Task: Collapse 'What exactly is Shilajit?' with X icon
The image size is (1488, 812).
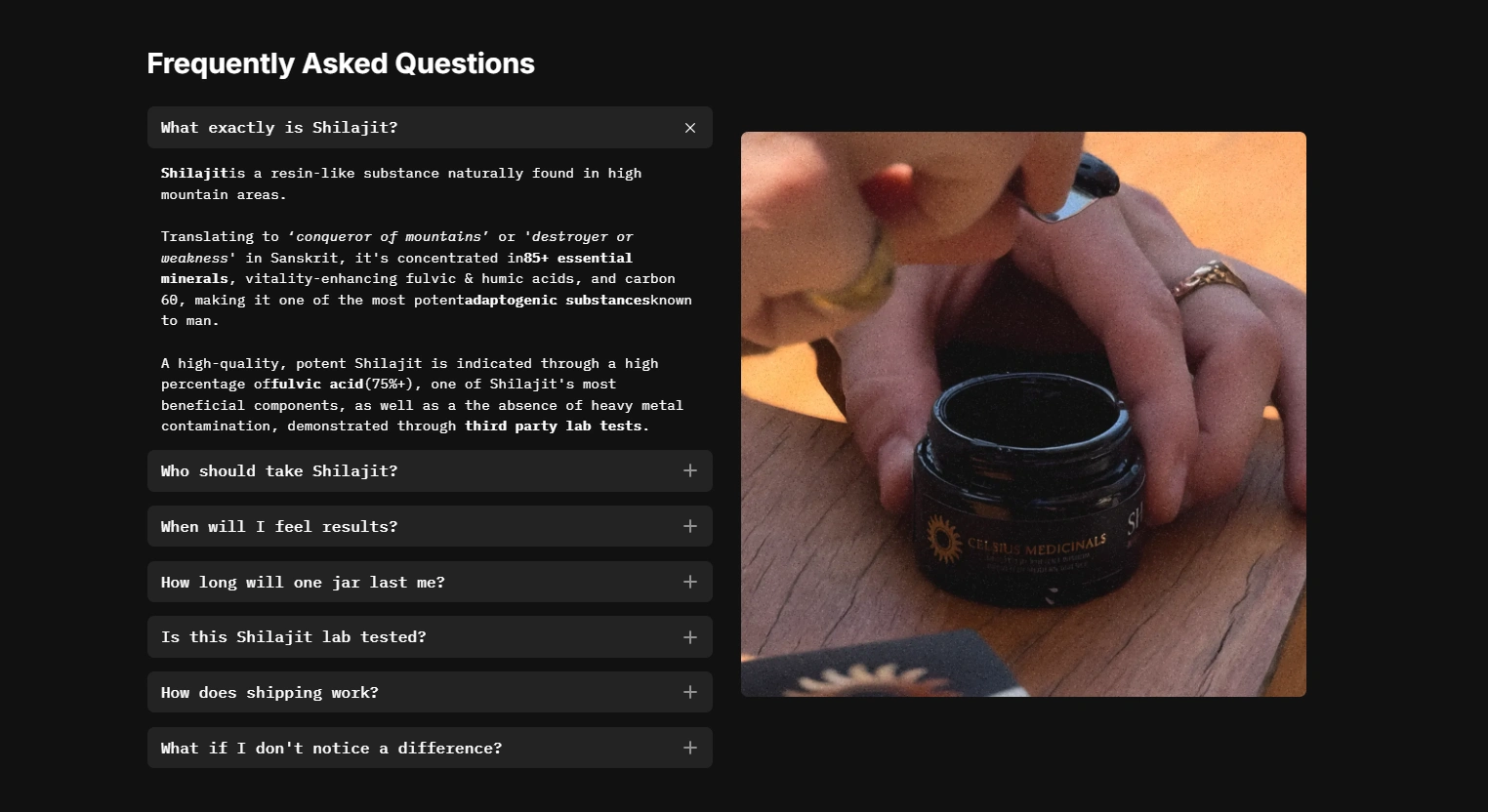Action: point(690,128)
